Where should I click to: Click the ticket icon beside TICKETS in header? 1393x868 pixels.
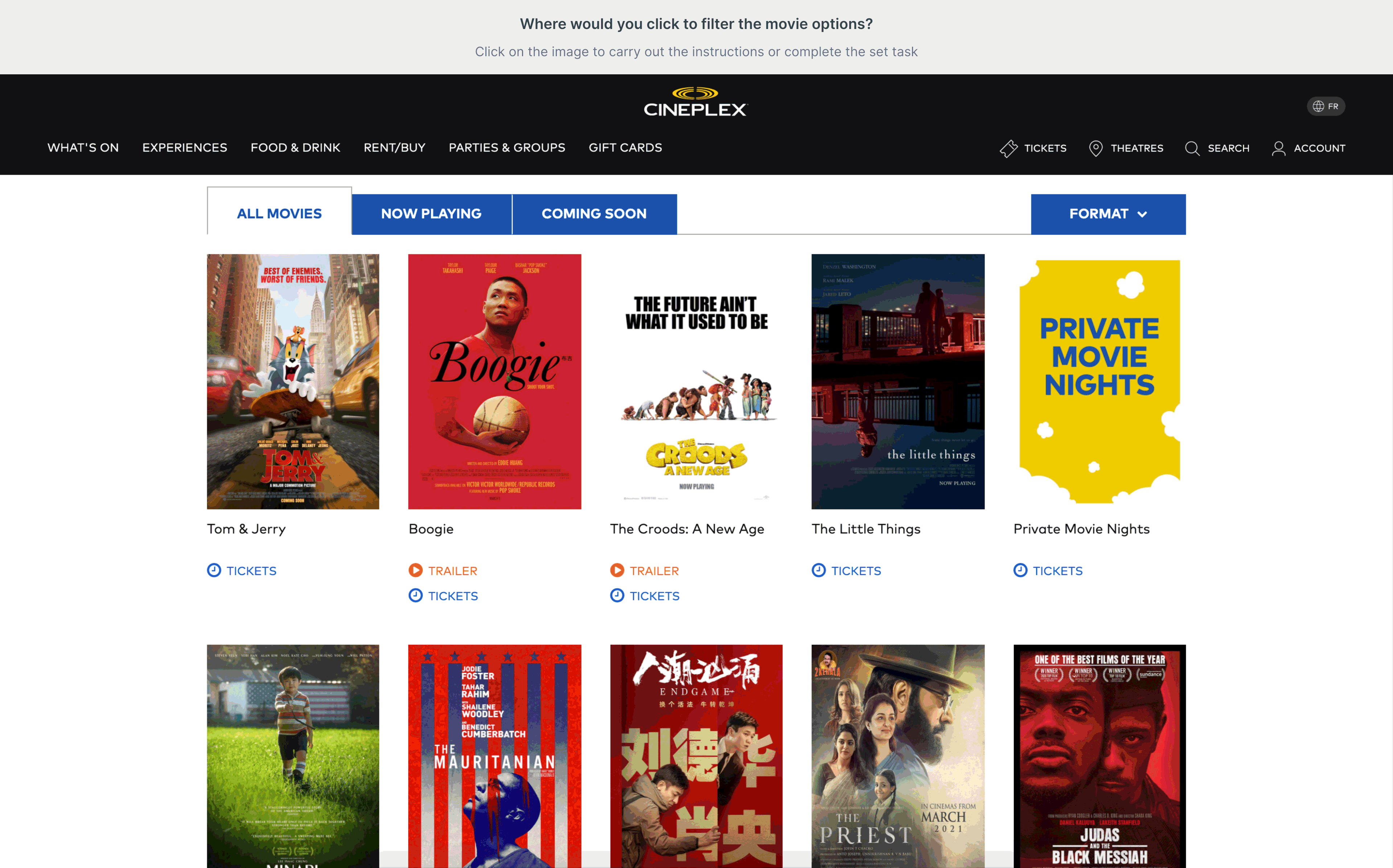tap(1008, 148)
